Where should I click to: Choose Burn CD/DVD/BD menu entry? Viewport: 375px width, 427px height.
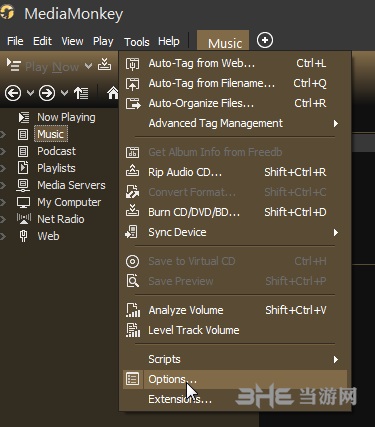tap(235, 212)
